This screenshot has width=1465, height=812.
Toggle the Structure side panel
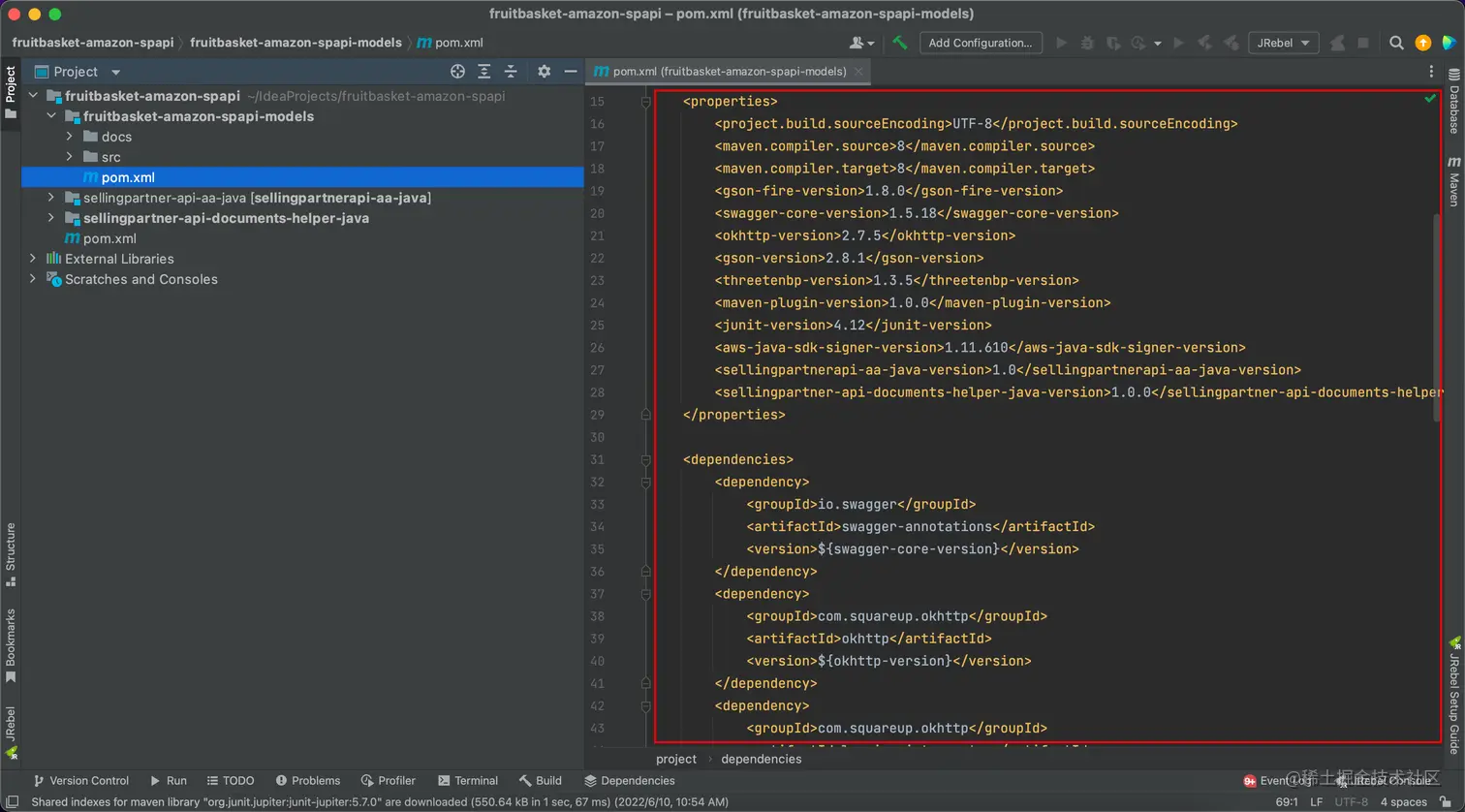click(x=11, y=554)
